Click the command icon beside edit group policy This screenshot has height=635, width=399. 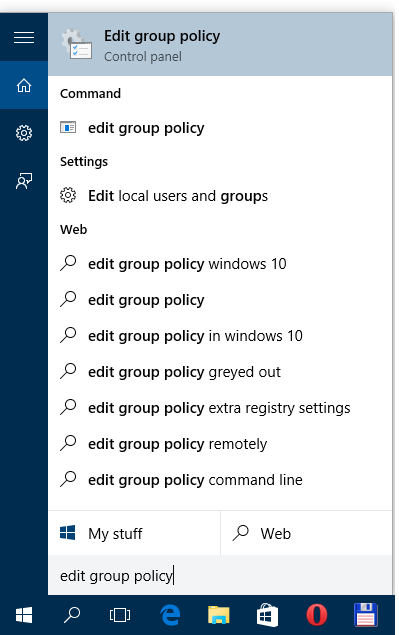pyautogui.click(x=68, y=128)
